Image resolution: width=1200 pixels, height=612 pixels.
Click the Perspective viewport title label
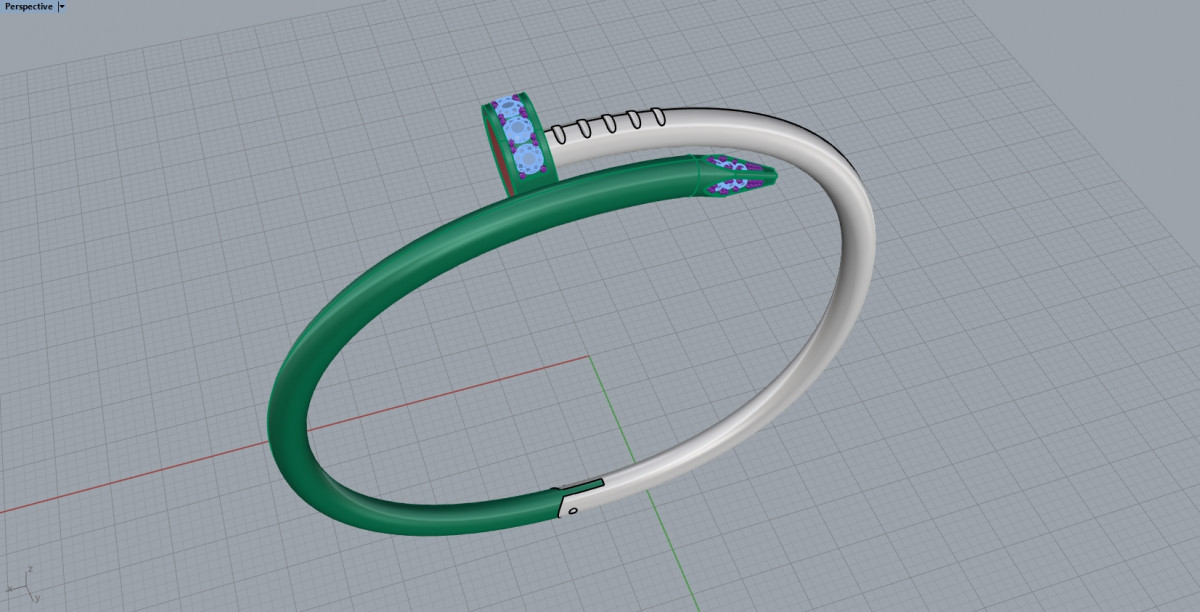pyautogui.click(x=28, y=6)
